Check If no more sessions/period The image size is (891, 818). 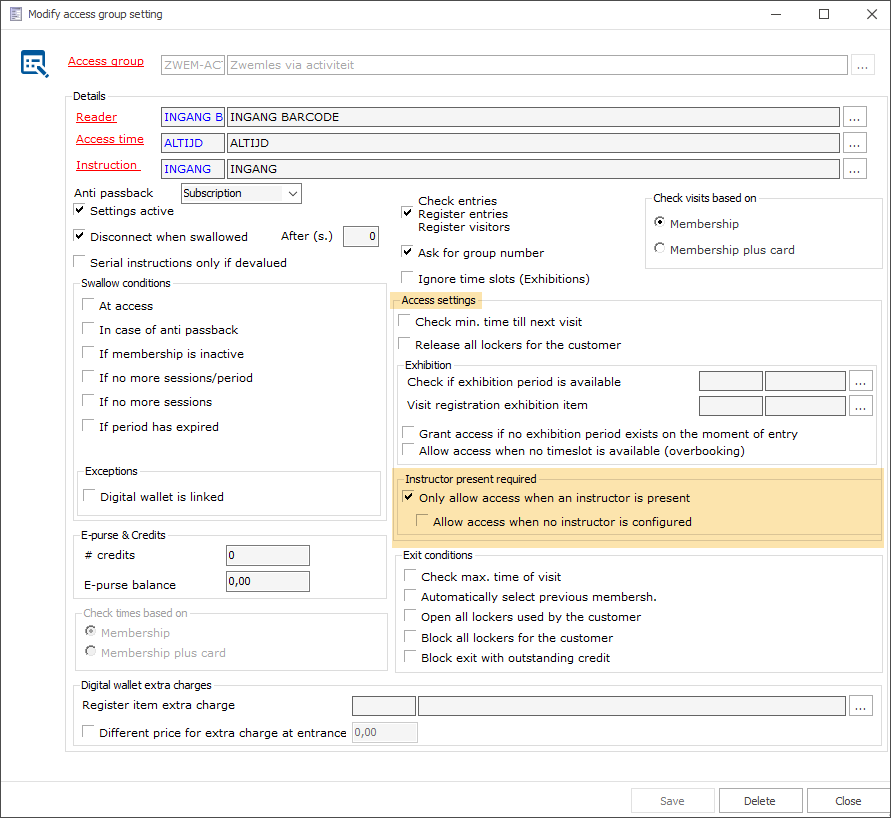tap(88, 377)
